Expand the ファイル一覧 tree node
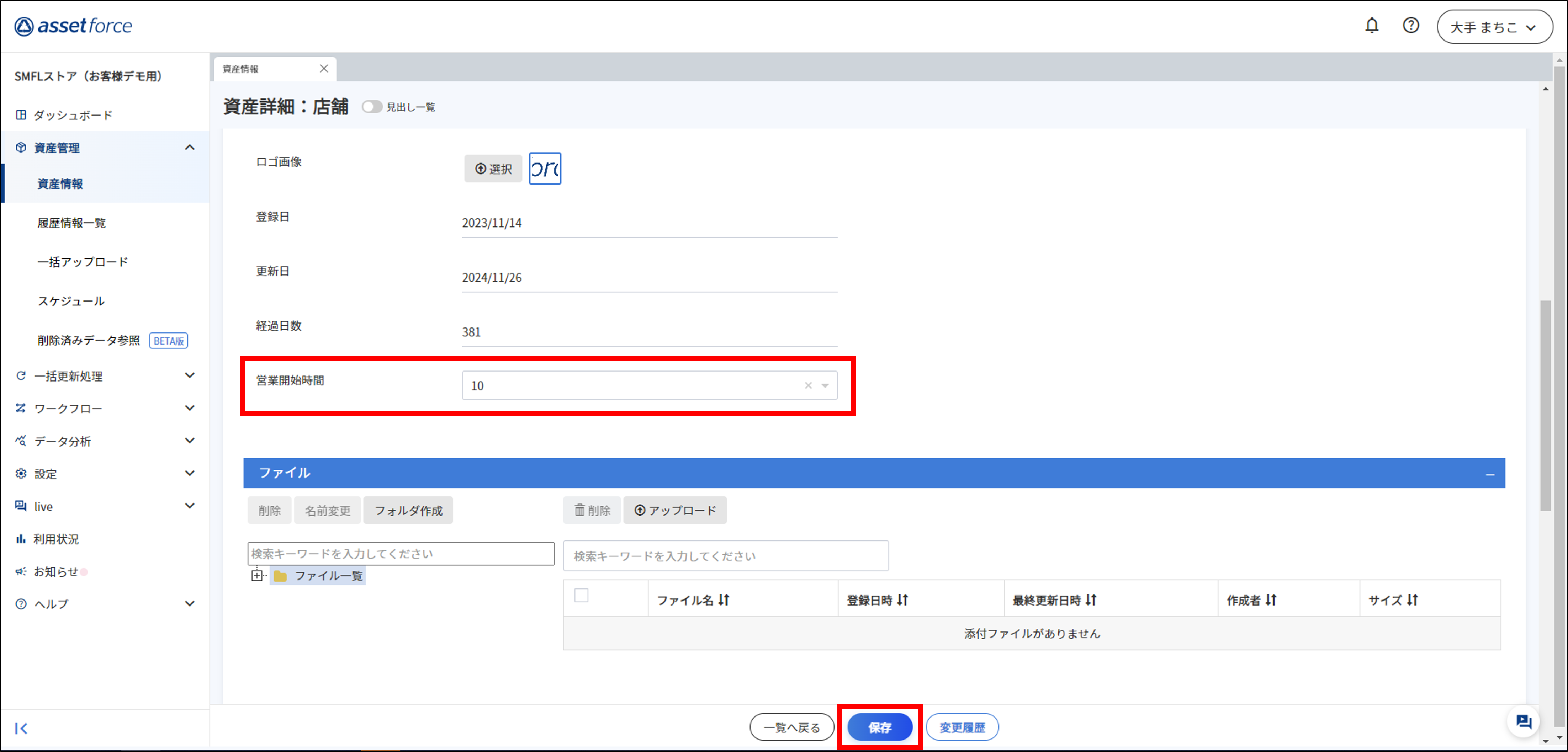 pos(258,576)
